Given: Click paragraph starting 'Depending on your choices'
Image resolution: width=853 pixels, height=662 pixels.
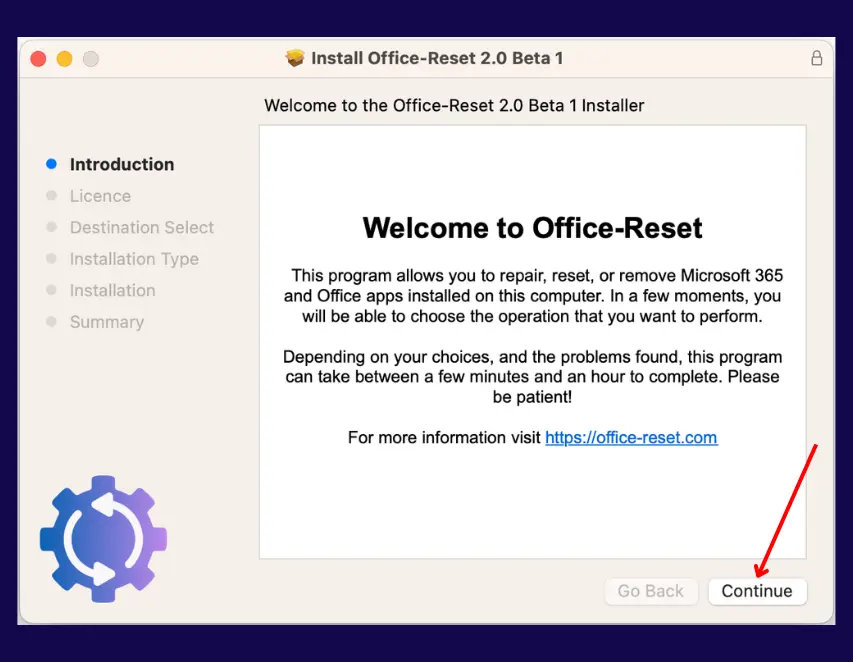Looking at the screenshot, I should coord(533,377).
